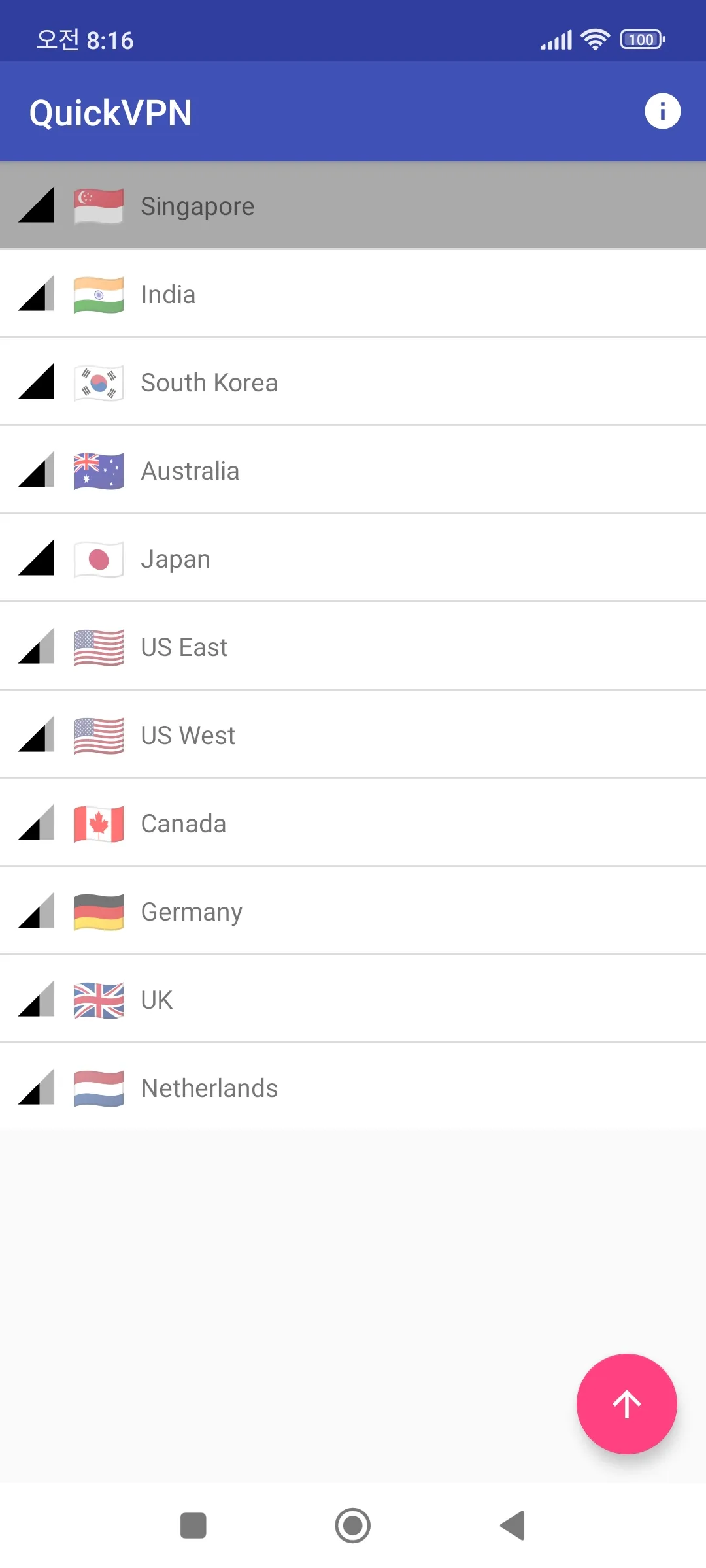The image size is (706, 1568).
Task: Tap the back button in navigation bar
Action: coord(513,1526)
